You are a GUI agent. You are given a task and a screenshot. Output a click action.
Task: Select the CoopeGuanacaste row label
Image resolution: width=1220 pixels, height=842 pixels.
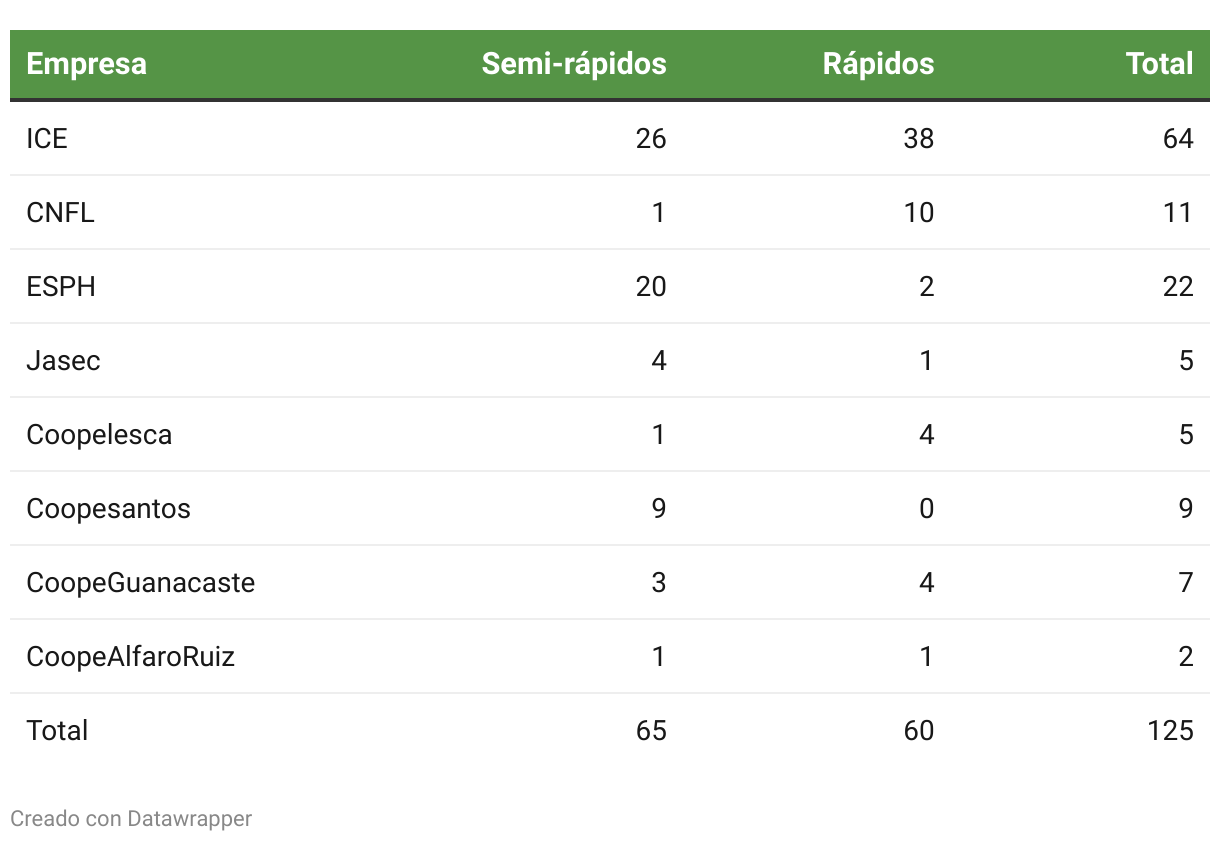140,583
